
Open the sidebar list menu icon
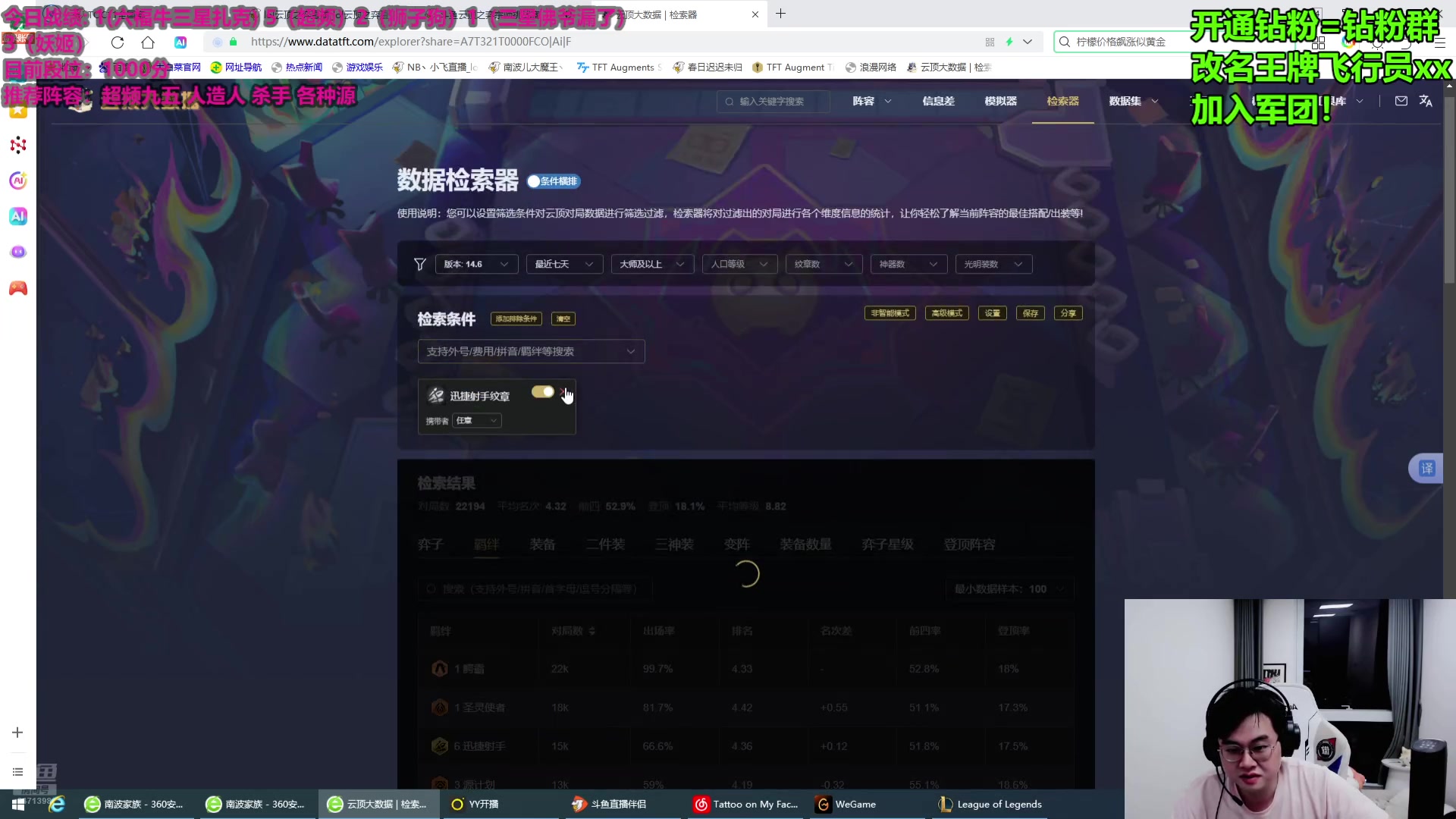tap(17, 771)
